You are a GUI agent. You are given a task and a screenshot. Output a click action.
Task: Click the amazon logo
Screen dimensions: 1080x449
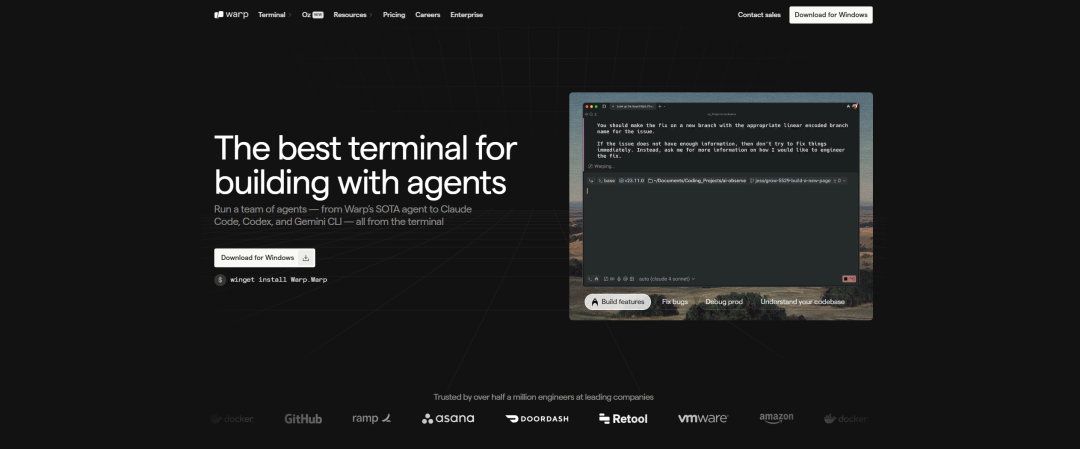[x=776, y=418]
